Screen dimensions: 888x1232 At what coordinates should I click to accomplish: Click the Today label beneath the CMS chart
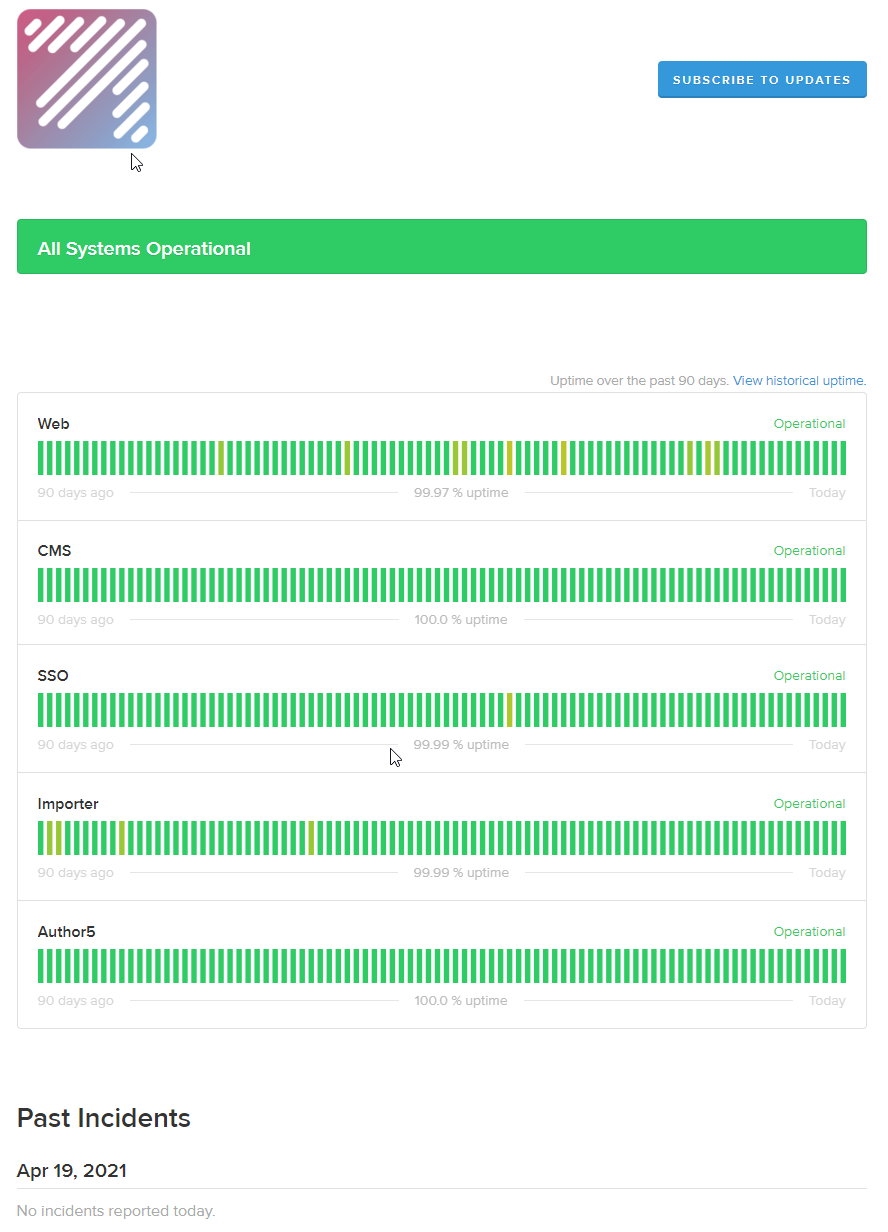click(827, 619)
